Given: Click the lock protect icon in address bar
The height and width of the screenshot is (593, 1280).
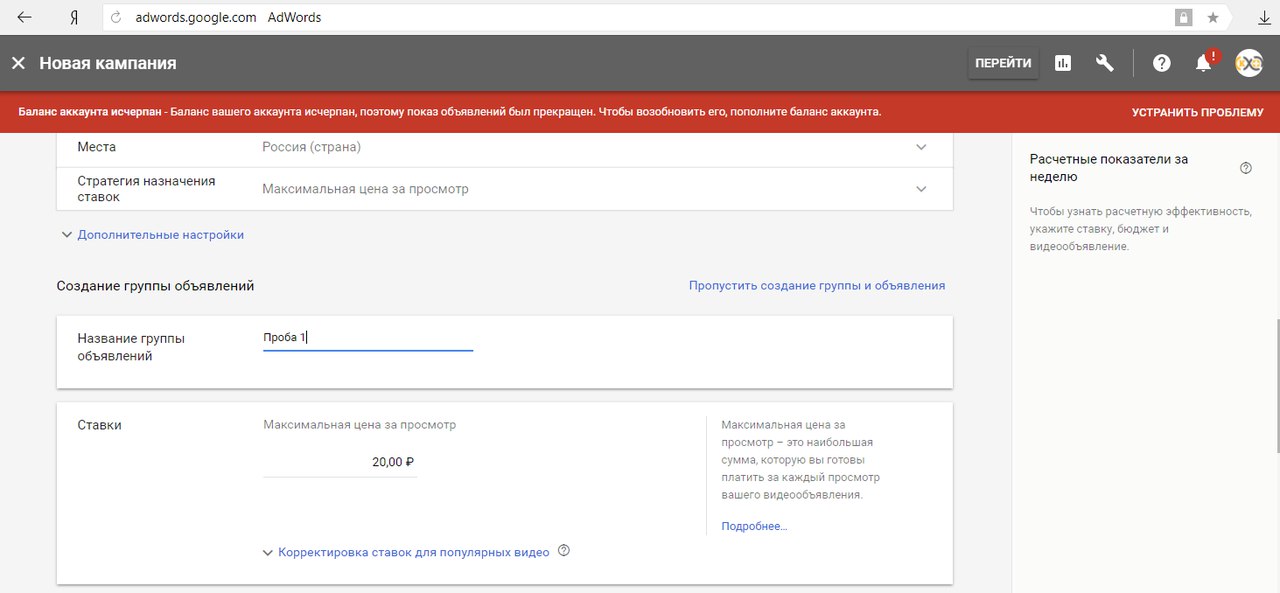Looking at the screenshot, I should [1183, 17].
